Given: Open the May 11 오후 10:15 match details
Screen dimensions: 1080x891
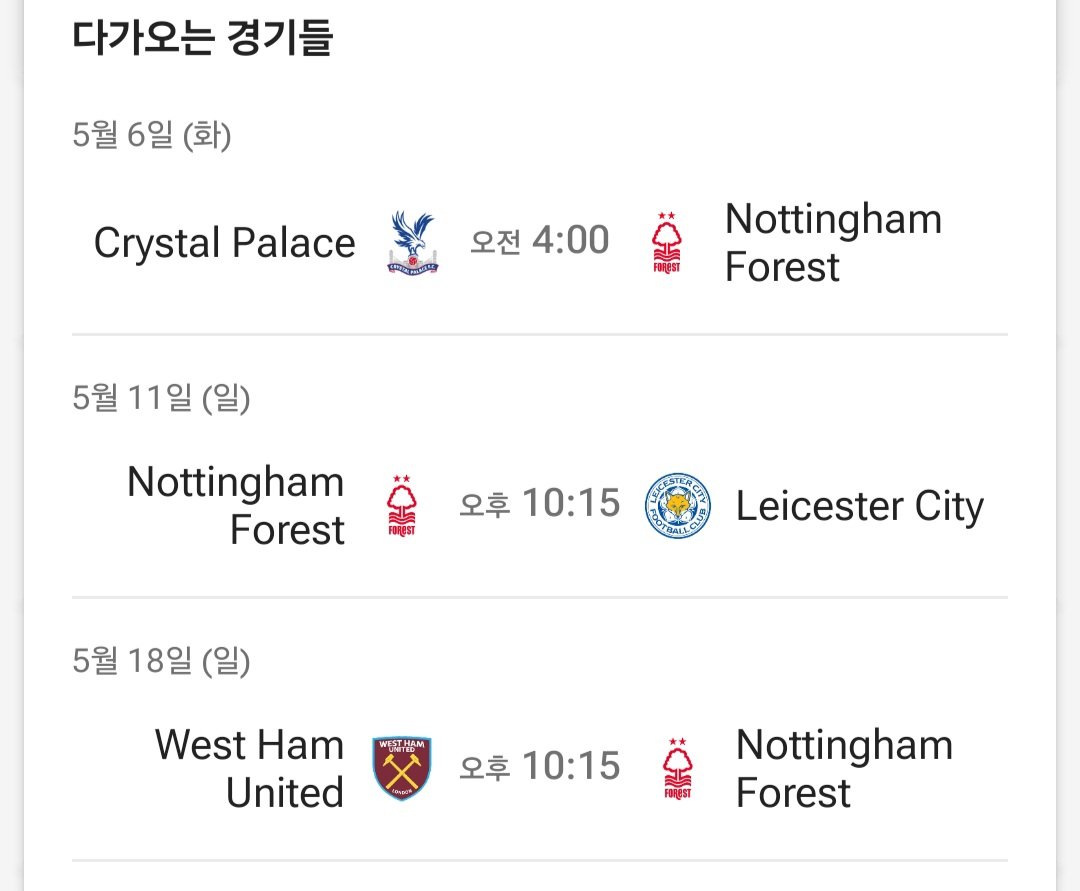Looking at the screenshot, I should point(539,503).
